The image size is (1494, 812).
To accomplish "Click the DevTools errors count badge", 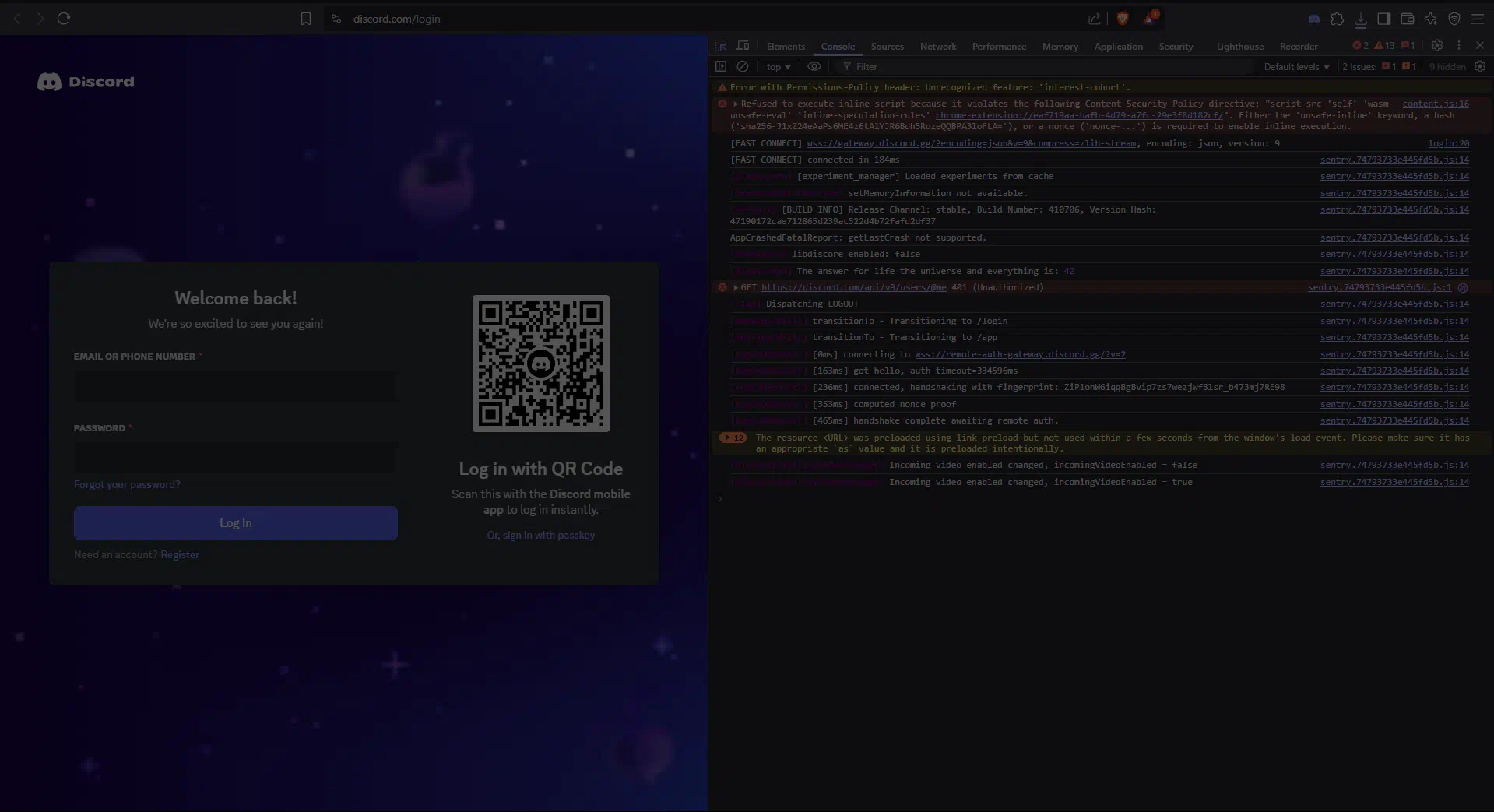I will (x=1361, y=46).
